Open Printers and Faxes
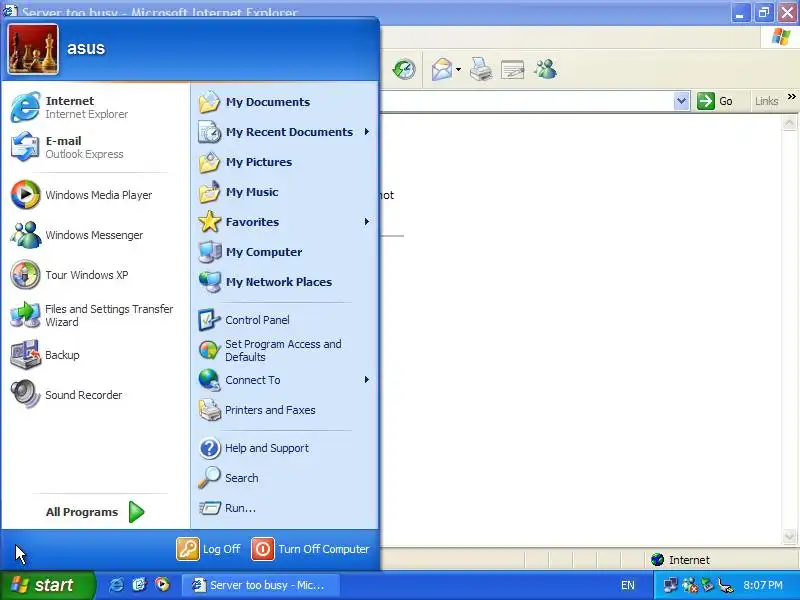The height and width of the screenshot is (600, 800). [x=284, y=410]
